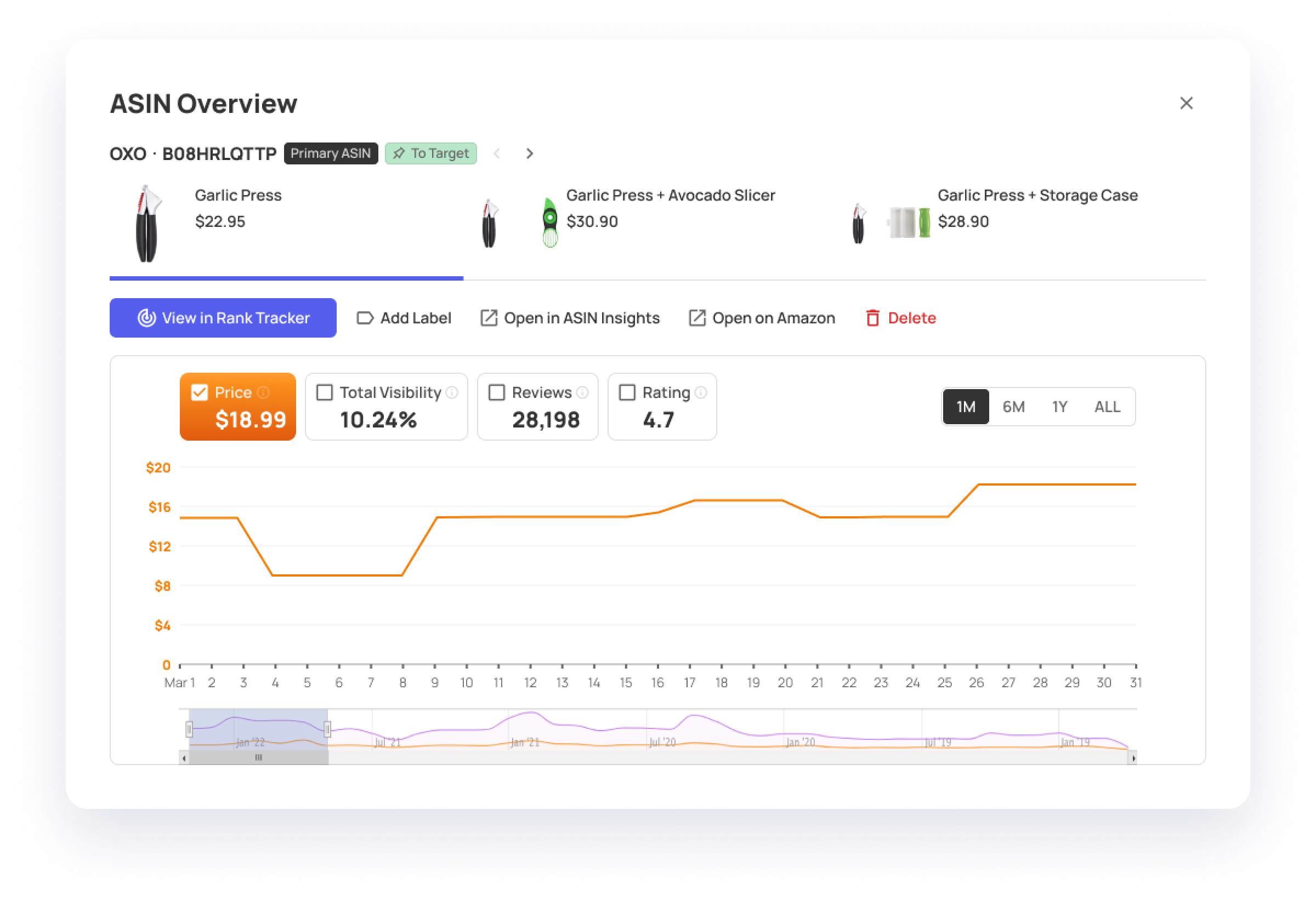1316x901 pixels.
Task: Click the Delete text button
Action: point(912,318)
